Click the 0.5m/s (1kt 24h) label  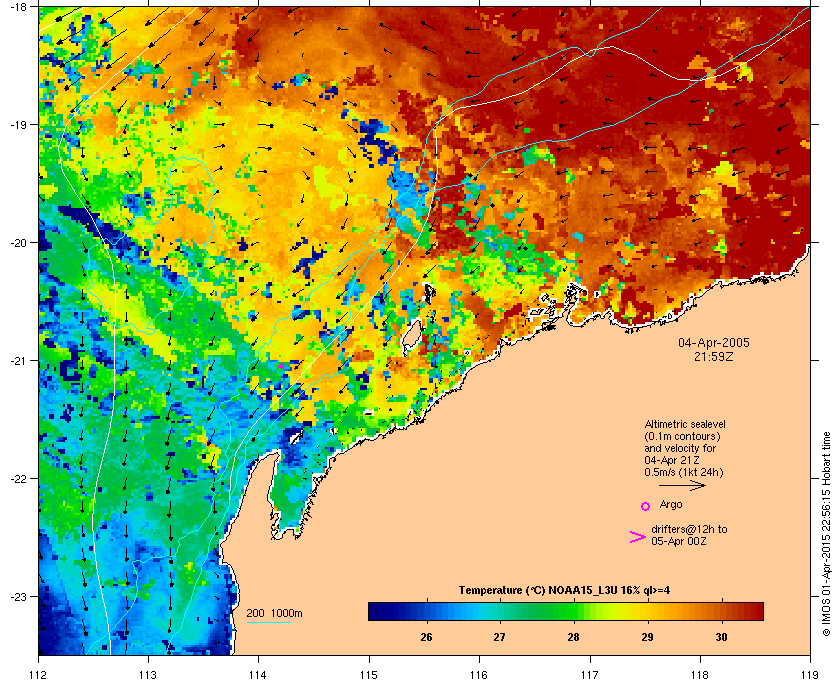pos(684,472)
